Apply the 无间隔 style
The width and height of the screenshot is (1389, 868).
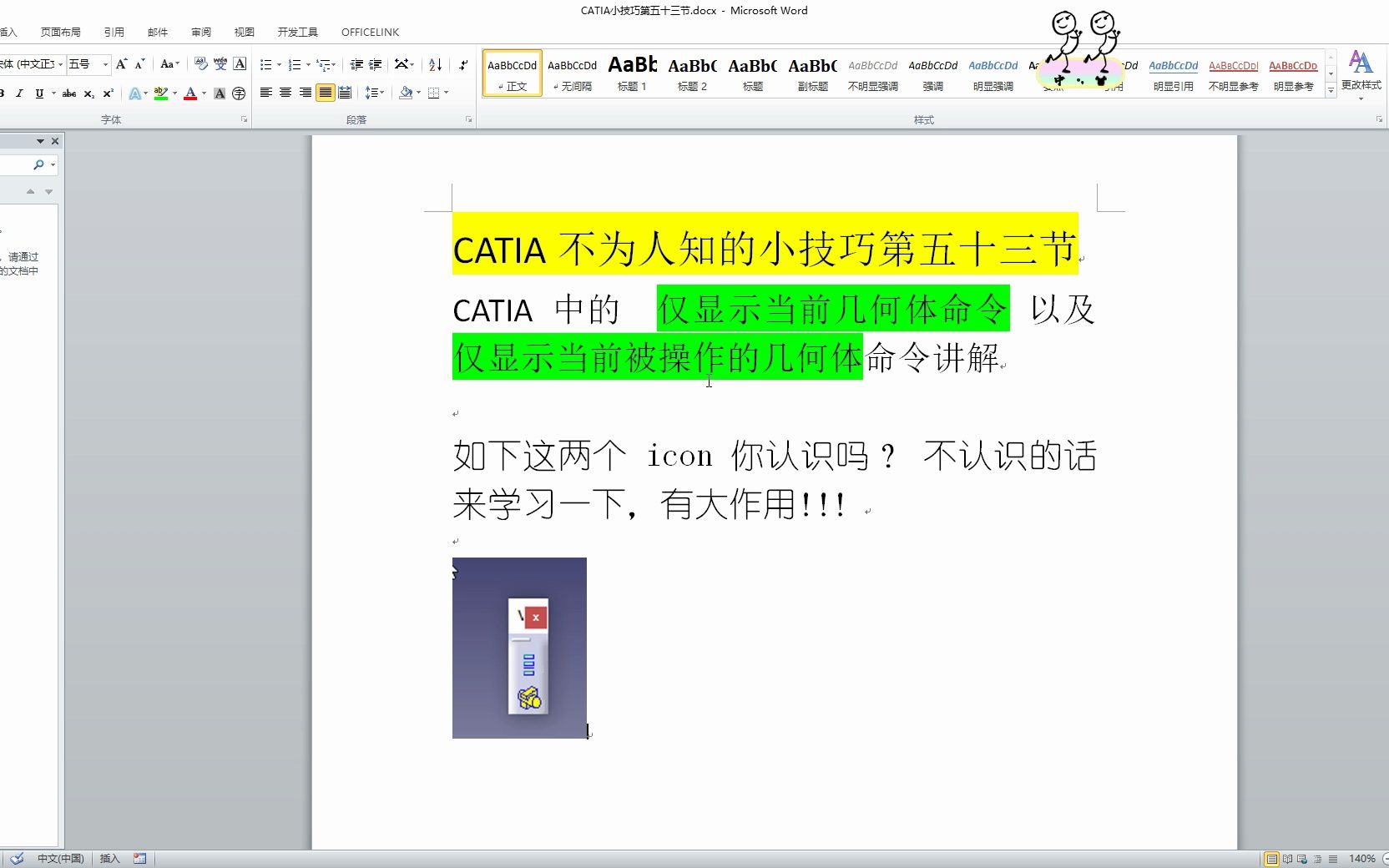[573, 73]
